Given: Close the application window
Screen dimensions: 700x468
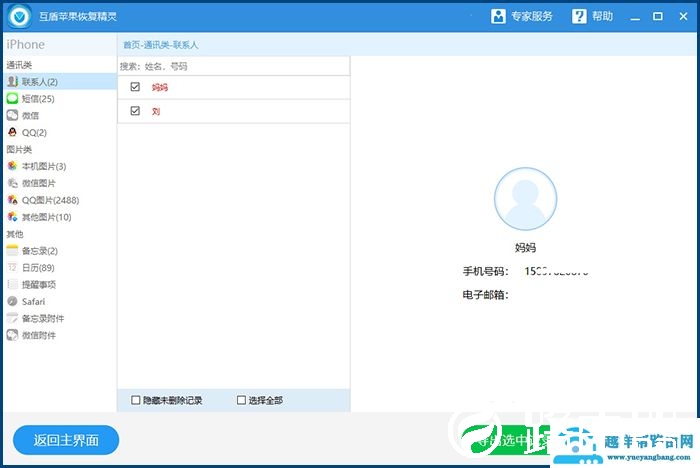Looking at the screenshot, I should 683,17.
